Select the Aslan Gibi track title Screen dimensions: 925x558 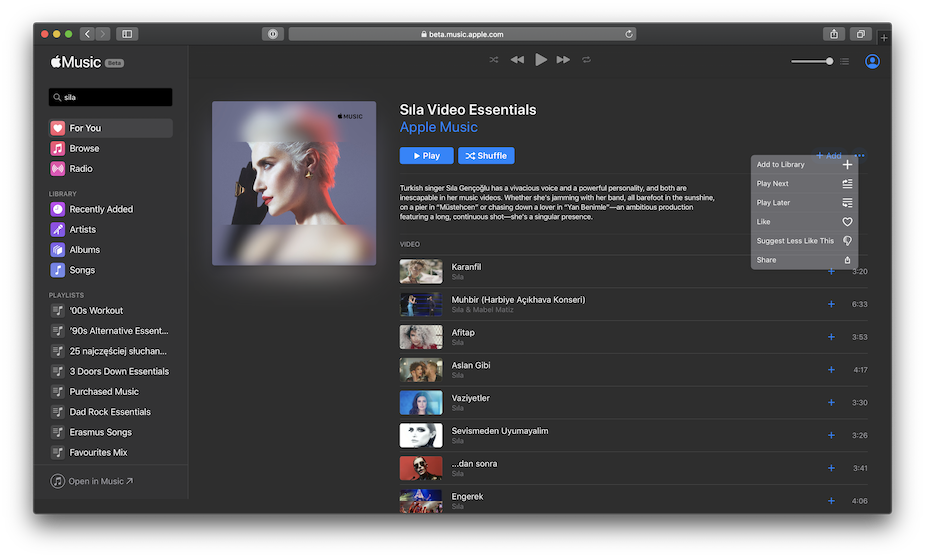click(x=471, y=365)
